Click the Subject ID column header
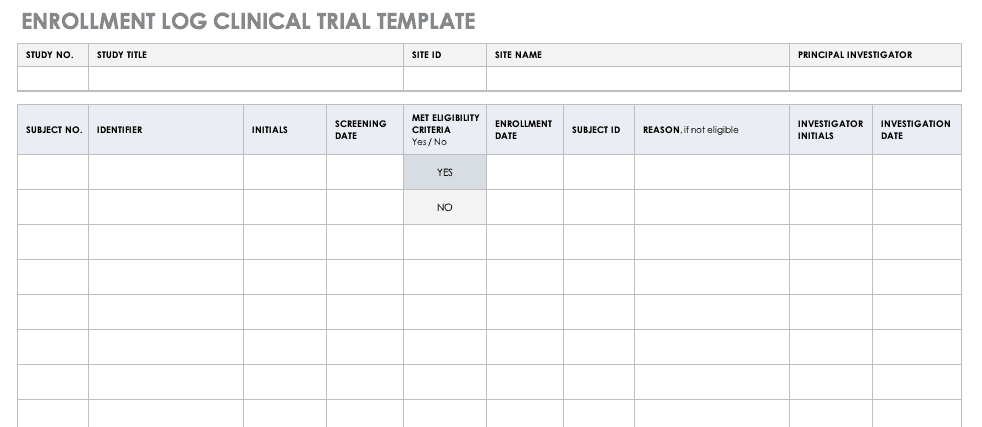Screen dimensions: 982x427 pos(598,130)
